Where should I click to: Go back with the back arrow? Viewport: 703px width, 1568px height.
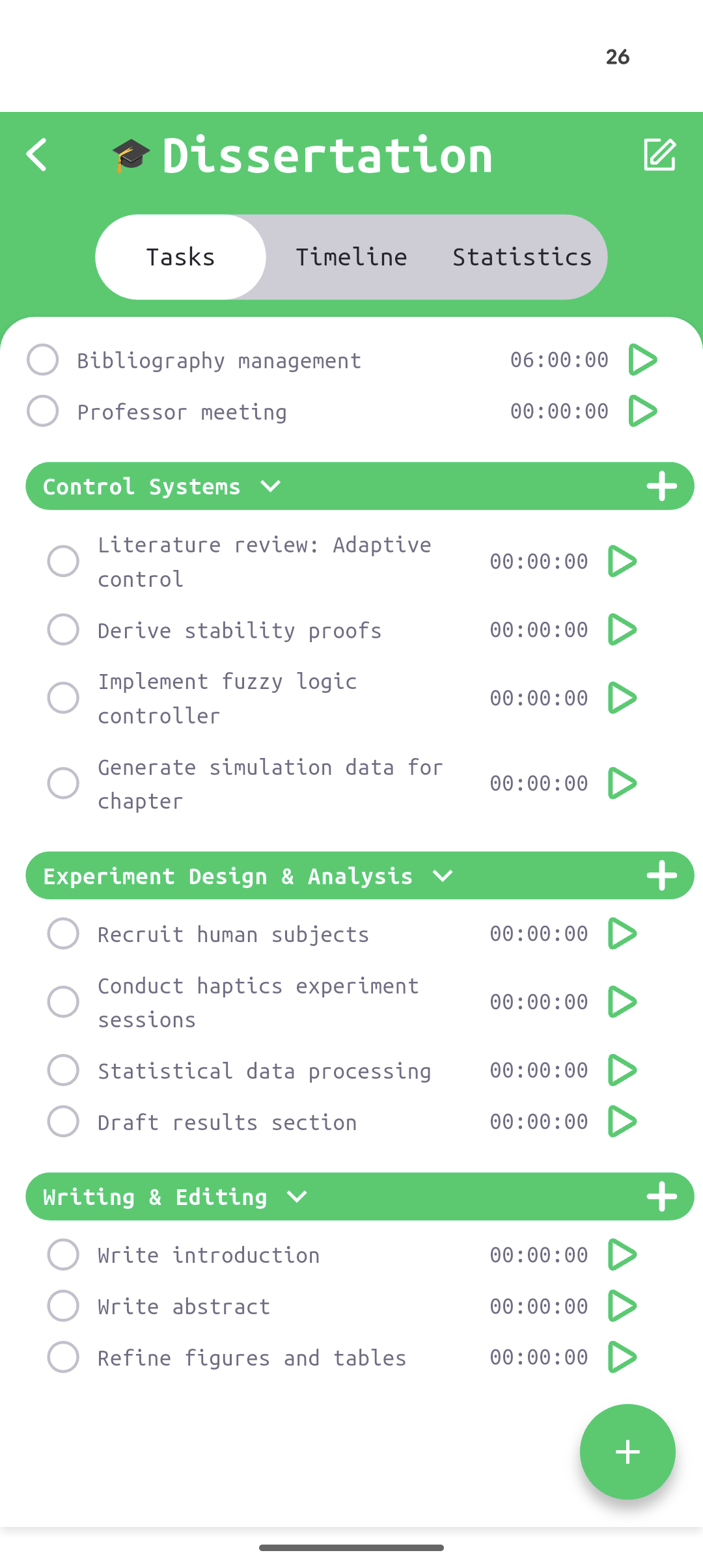(x=37, y=155)
